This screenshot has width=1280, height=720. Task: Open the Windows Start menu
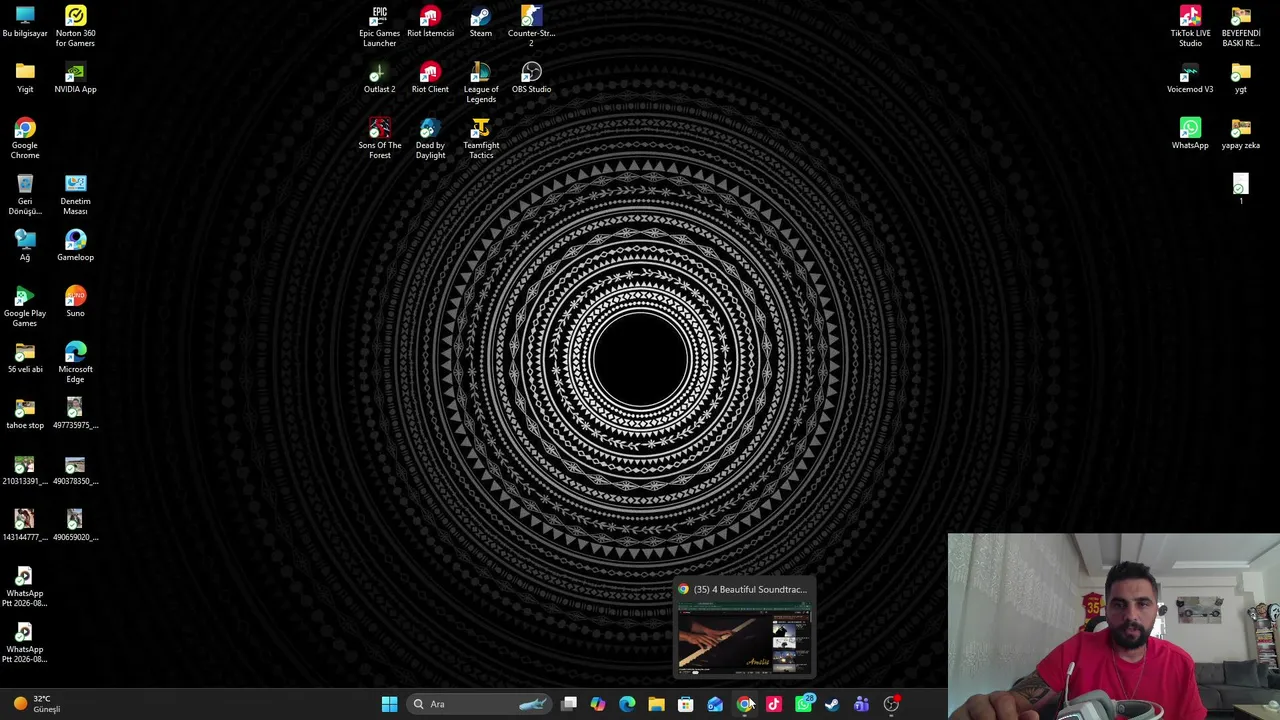click(389, 704)
